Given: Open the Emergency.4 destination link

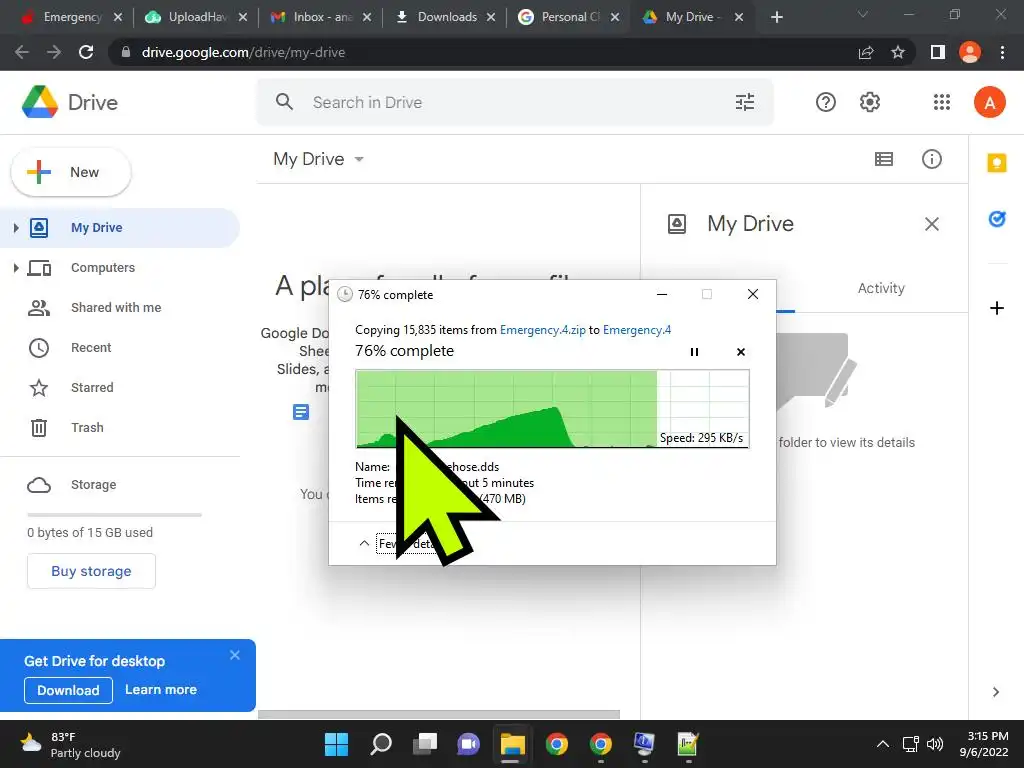Looking at the screenshot, I should (x=637, y=330).
